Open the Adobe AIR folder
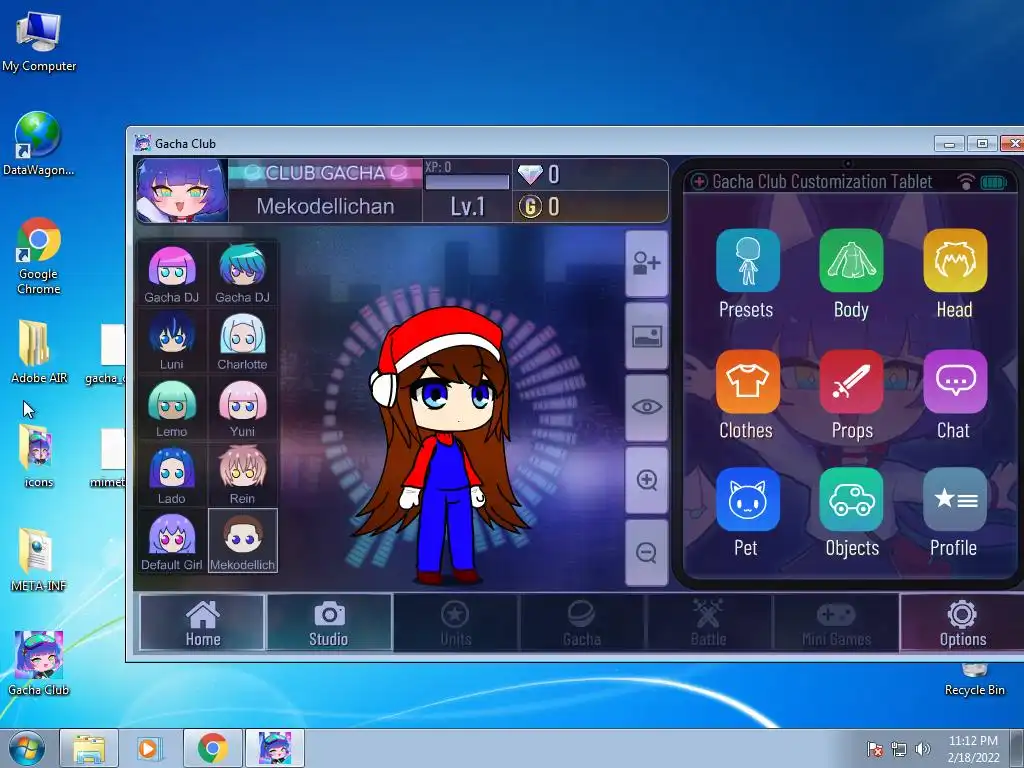 click(x=39, y=351)
